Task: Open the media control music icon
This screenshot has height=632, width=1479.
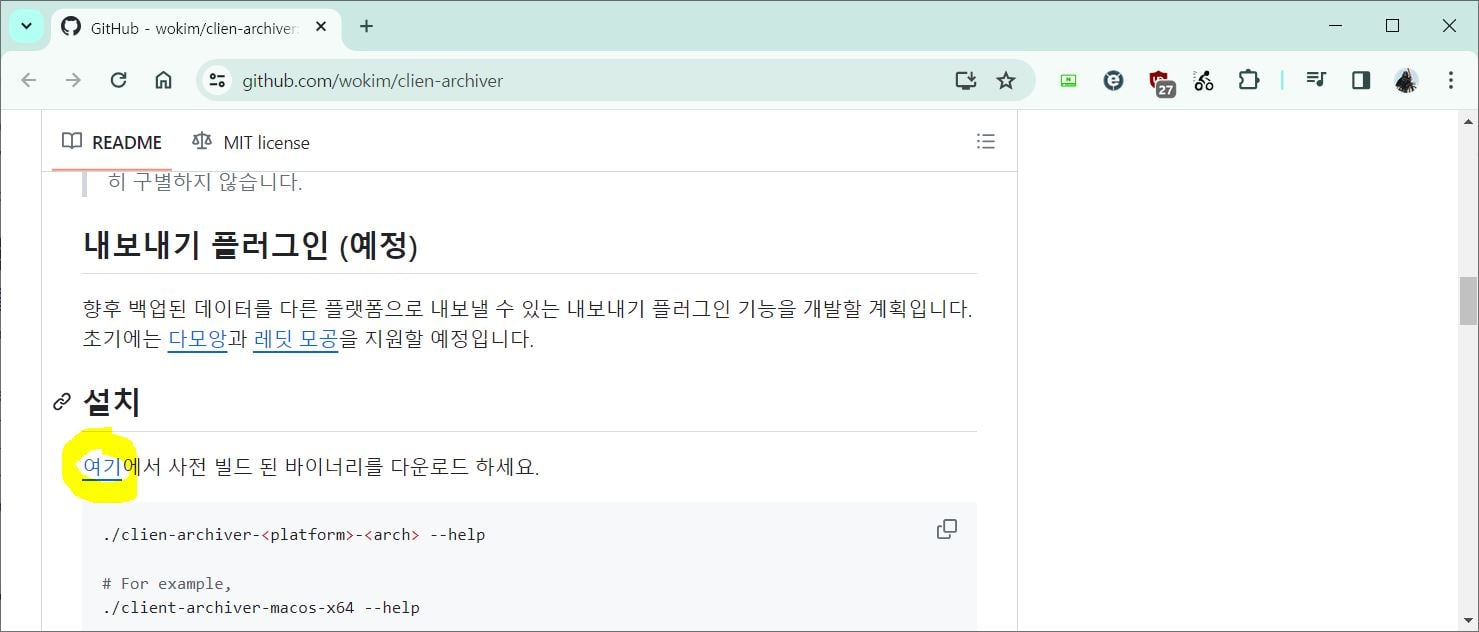Action: [x=1316, y=81]
